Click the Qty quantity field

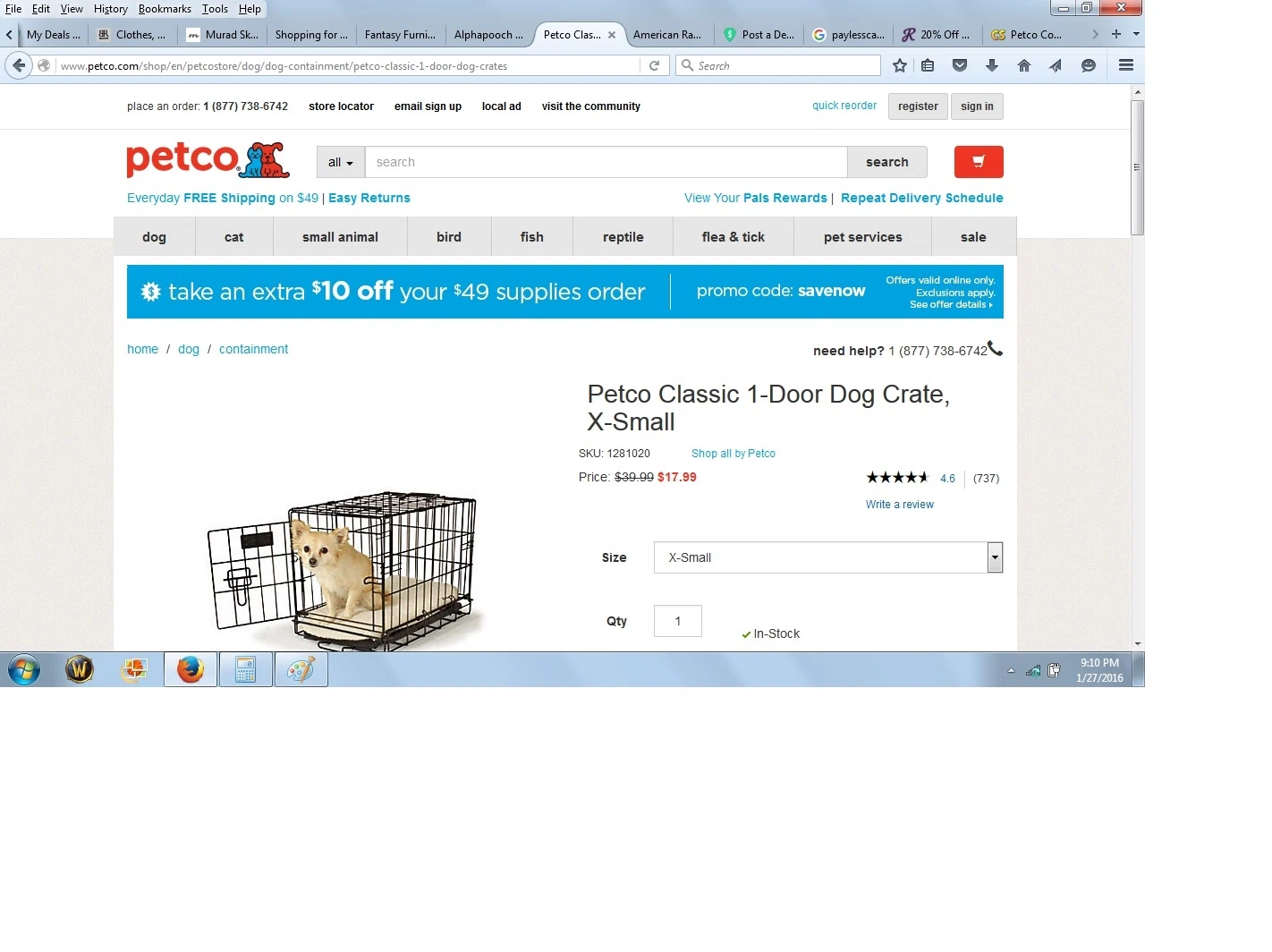678,621
